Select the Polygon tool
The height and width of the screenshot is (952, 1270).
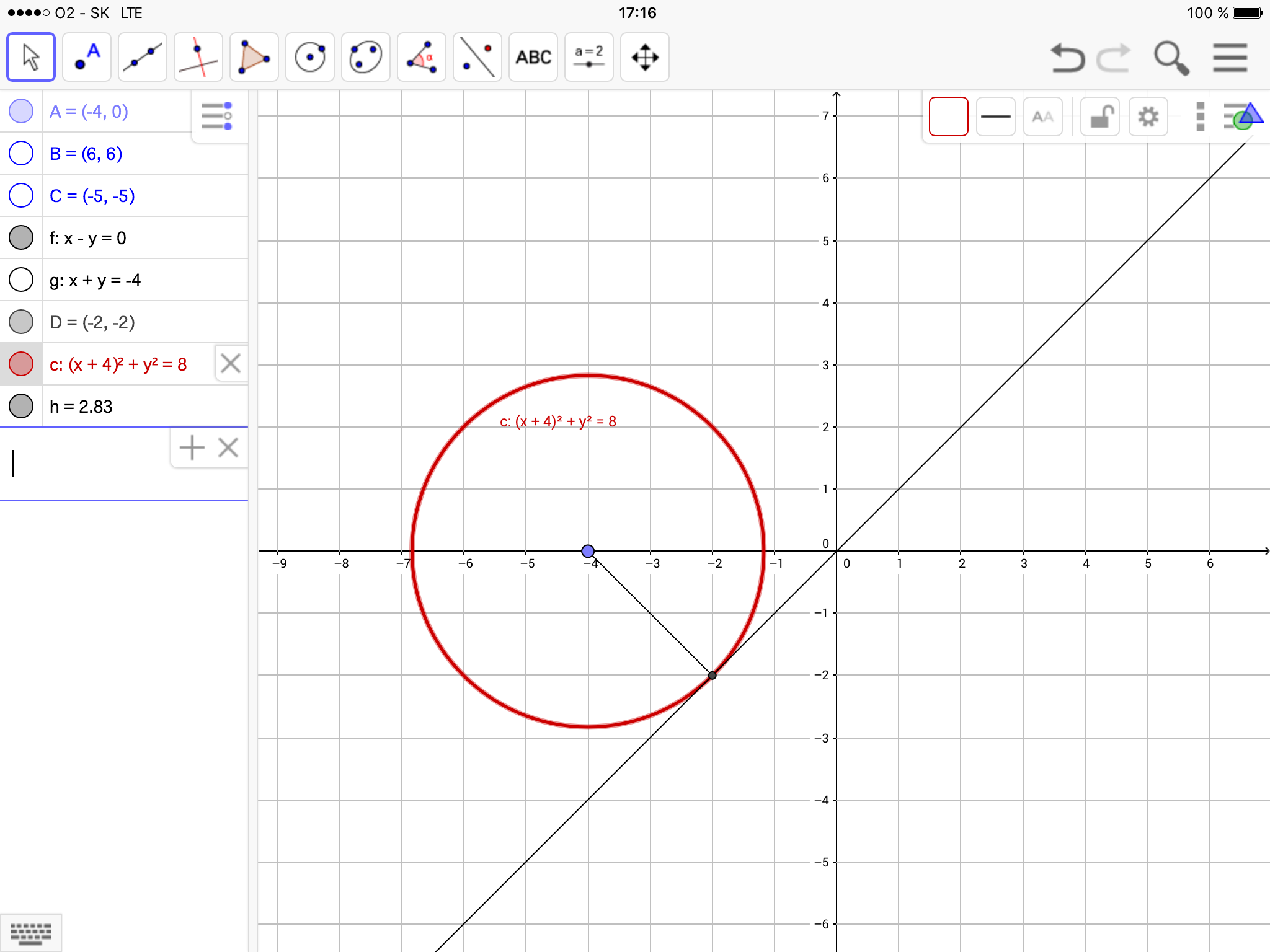pyautogui.click(x=254, y=57)
